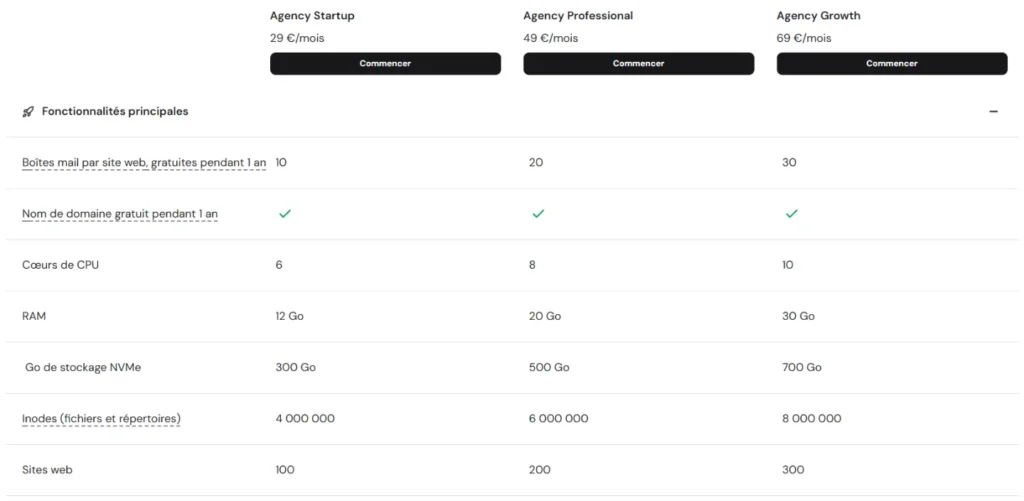Screen dimensions: 1024x501
Task: Choose Agency Growth by clicking Commencer
Action: 892,63
